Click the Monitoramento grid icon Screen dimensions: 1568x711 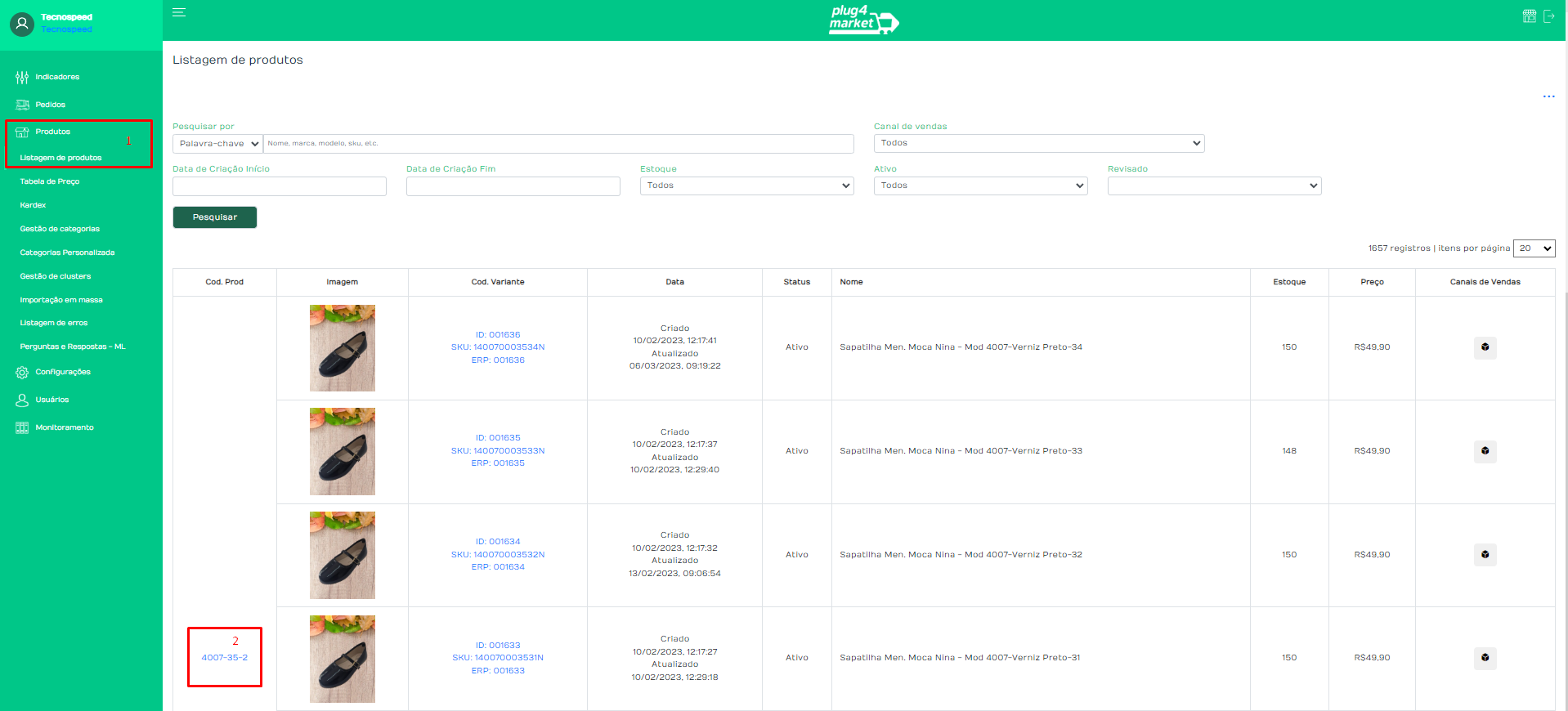pos(22,427)
